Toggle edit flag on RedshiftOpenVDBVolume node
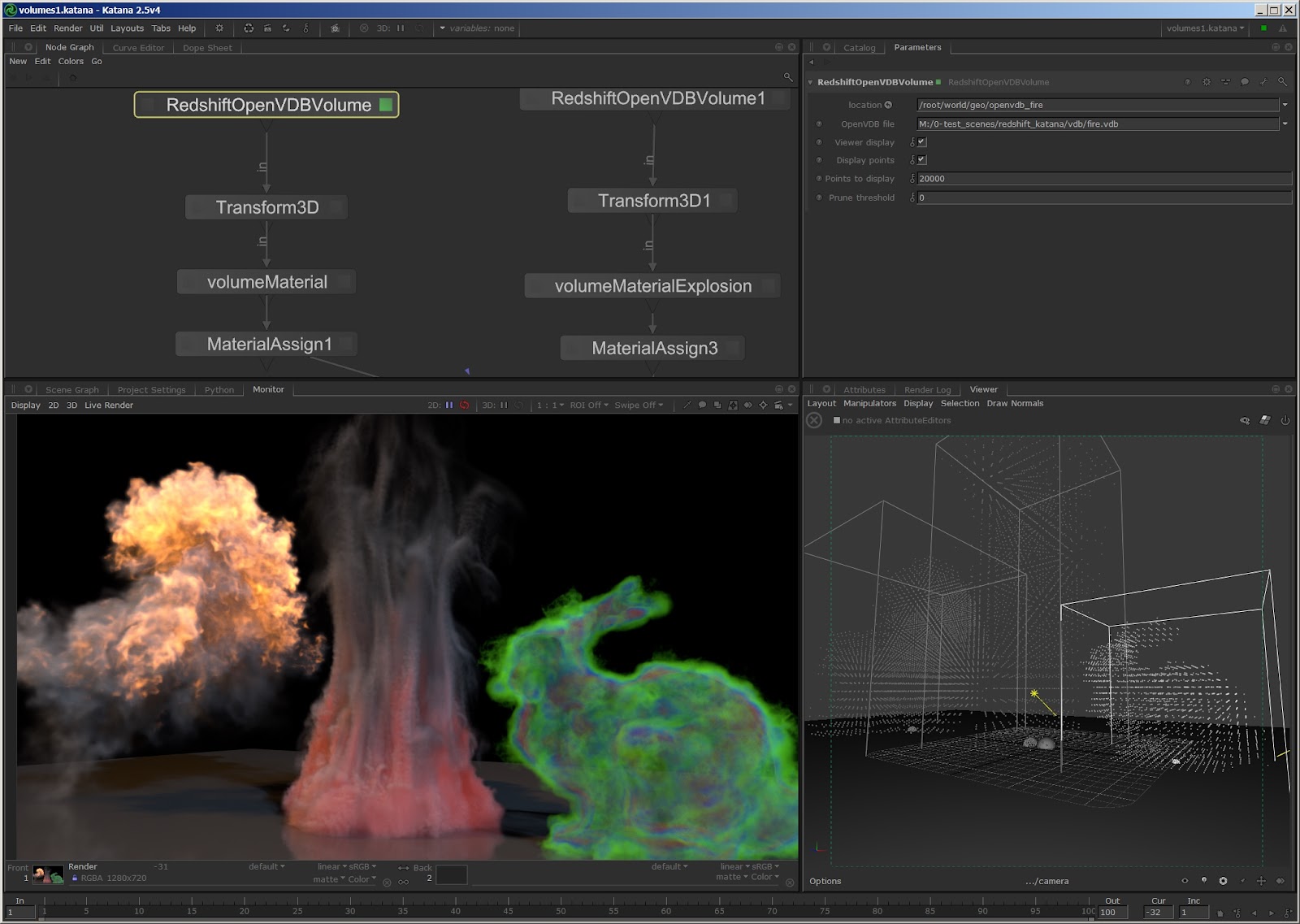 [386, 105]
